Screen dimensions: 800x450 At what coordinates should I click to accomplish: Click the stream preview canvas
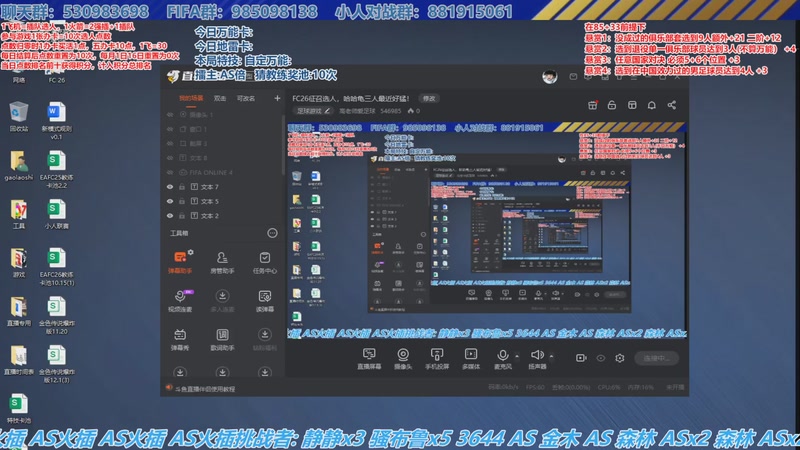[486, 230]
